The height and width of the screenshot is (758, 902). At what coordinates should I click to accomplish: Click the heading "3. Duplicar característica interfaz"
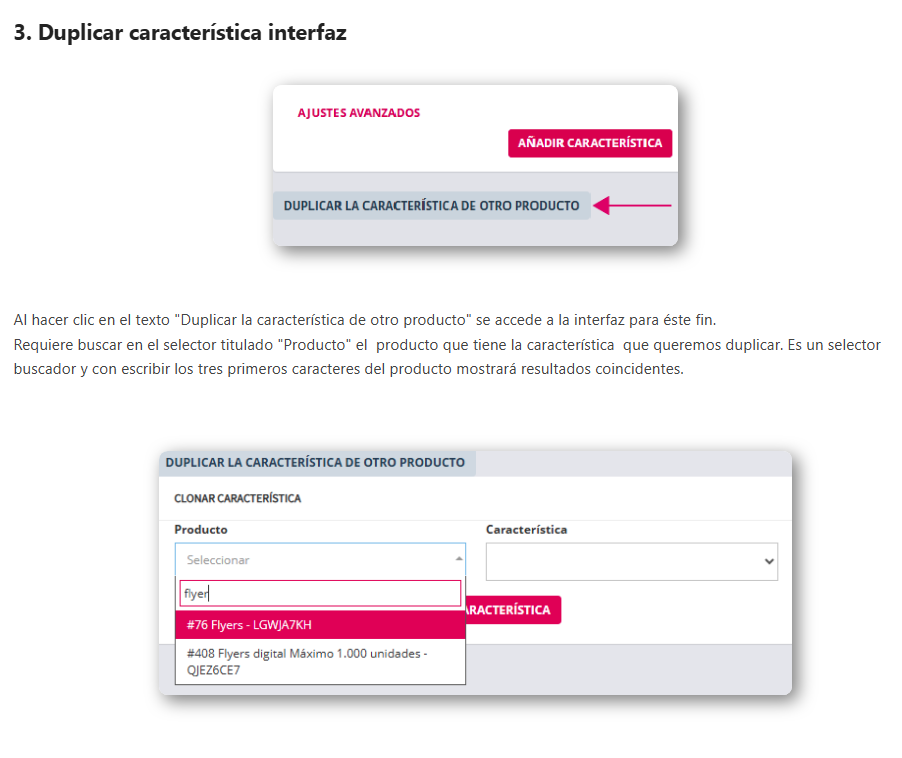(x=180, y=32)
